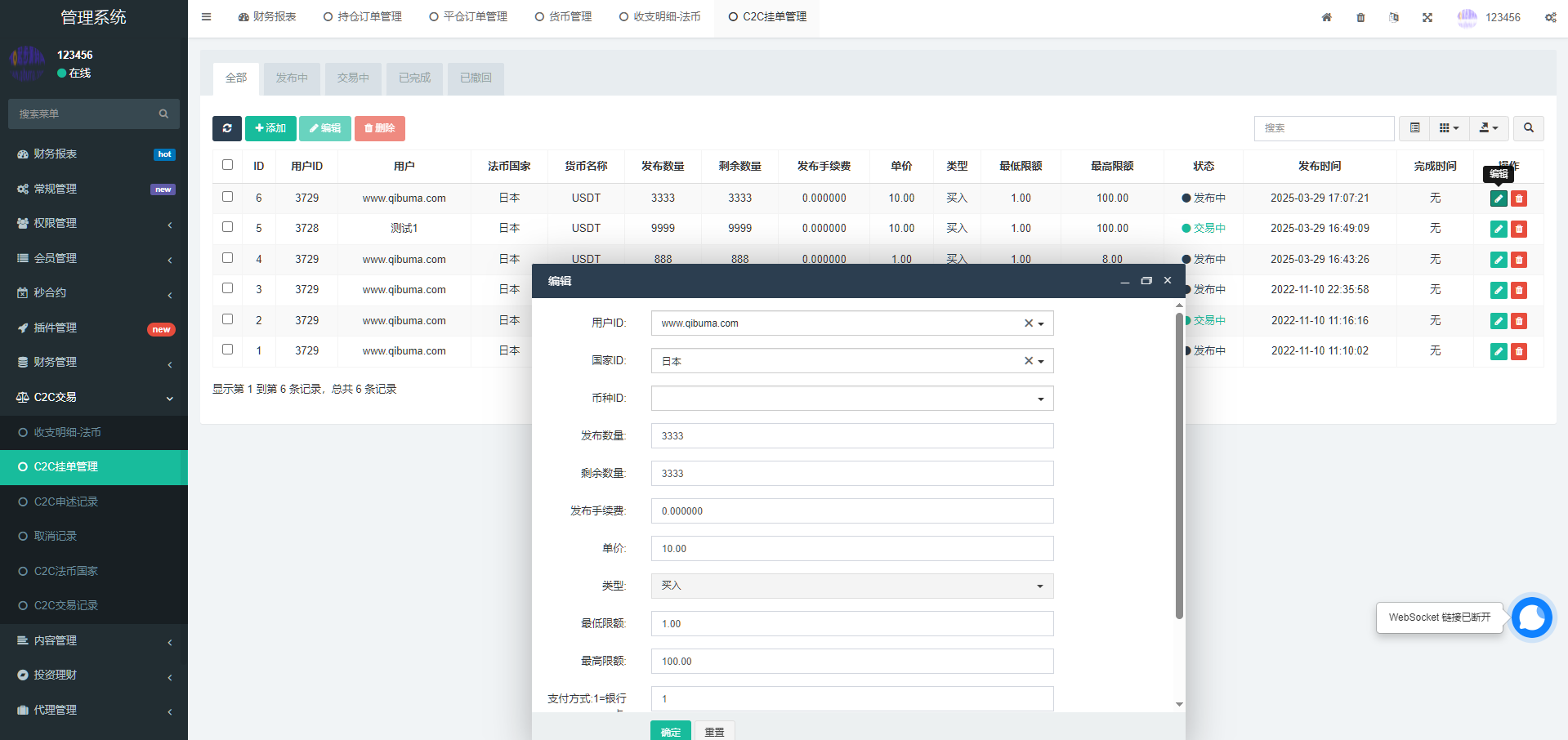
Task: Click the 添加 button
Action: tap(270, 128)
